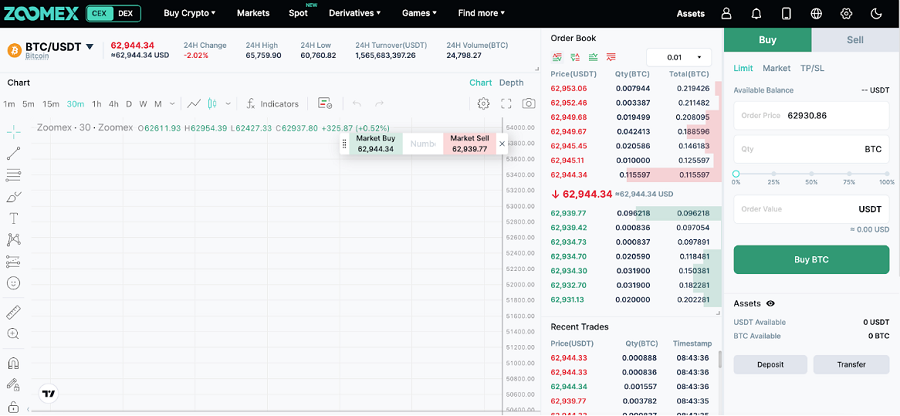Viewport: 900px width, 416px height.
Task: Toggle stay in drawing mode
Action: [14, 384]
